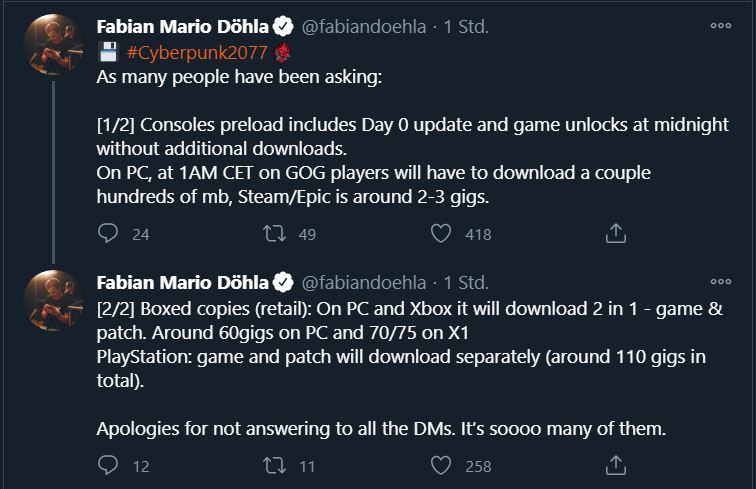Share the second tweet about boxed copies
Screen dimensions: 756x489
[x=617, y=465]
